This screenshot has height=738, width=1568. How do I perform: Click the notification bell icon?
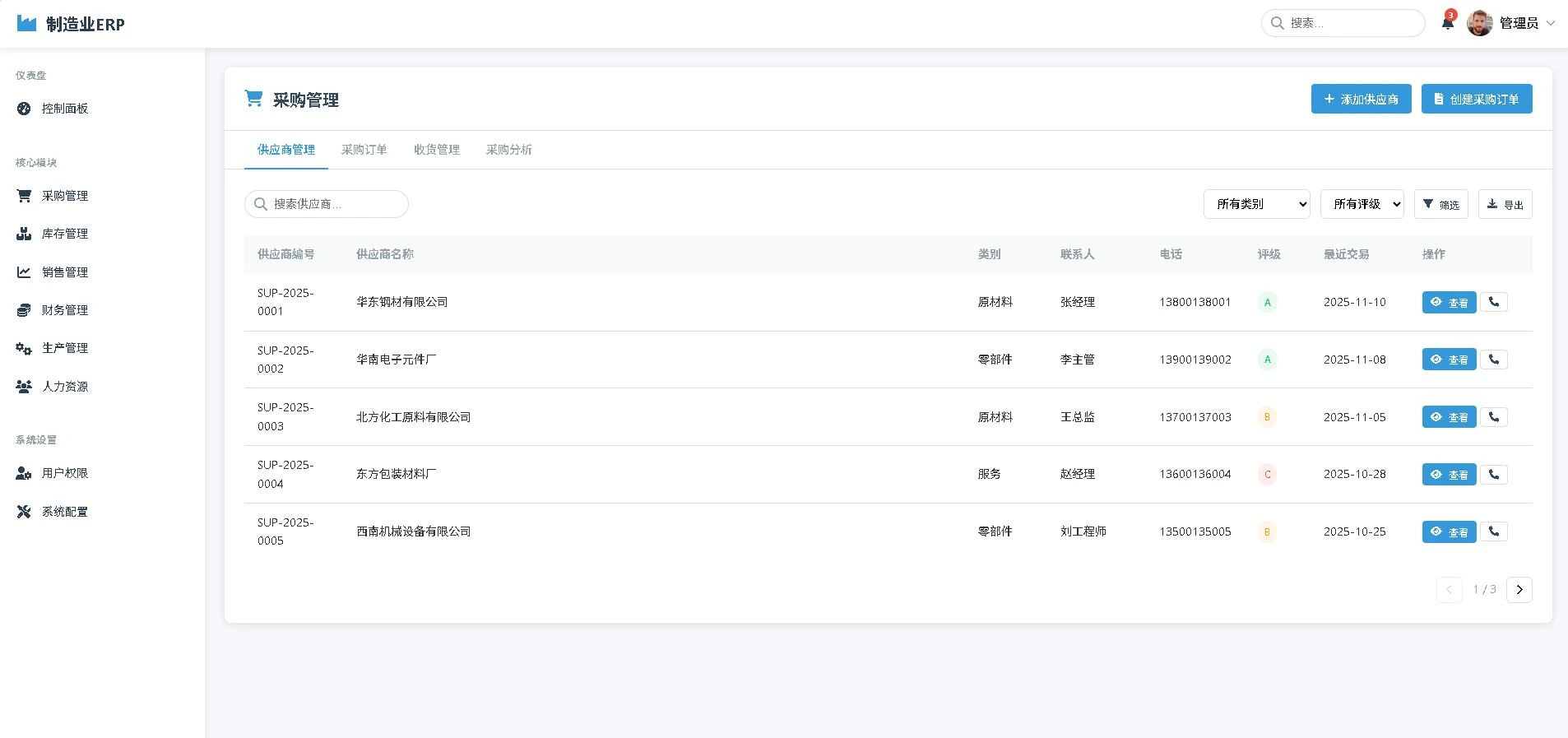tap(1447, 23)
